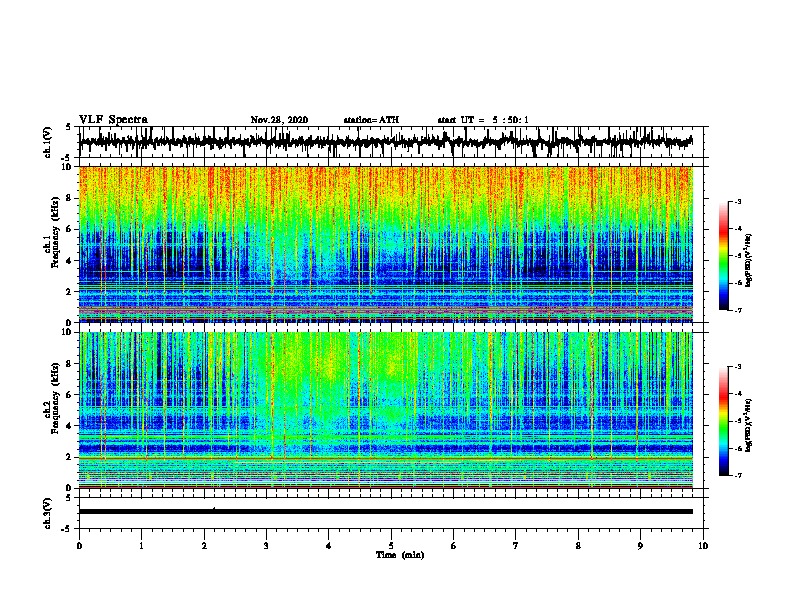
Task: Click the "8" kHz tick on the ch.1 frequency axis
Action: point(69,198)
